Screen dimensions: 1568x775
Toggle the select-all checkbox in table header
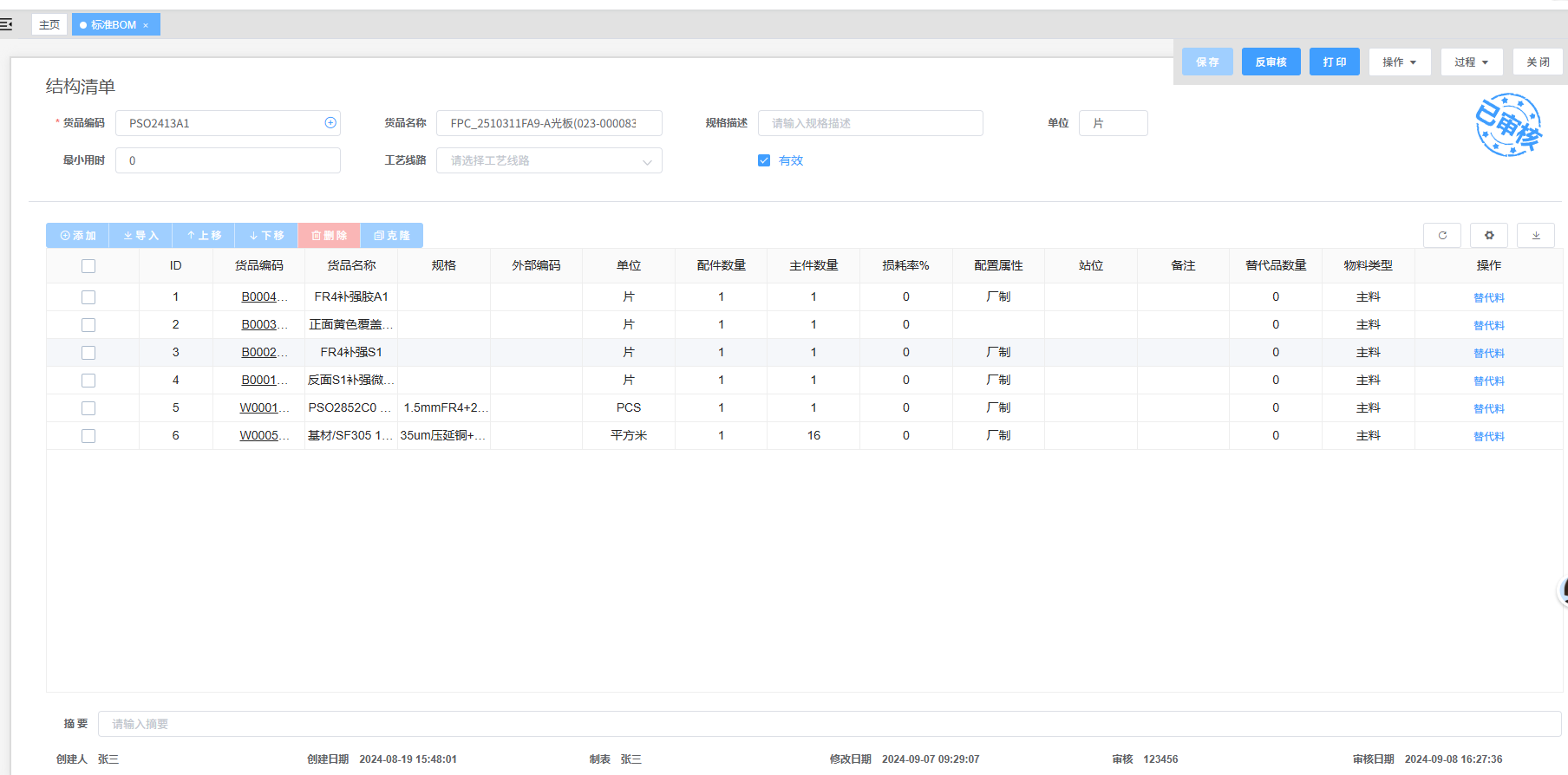pos(88,266)
